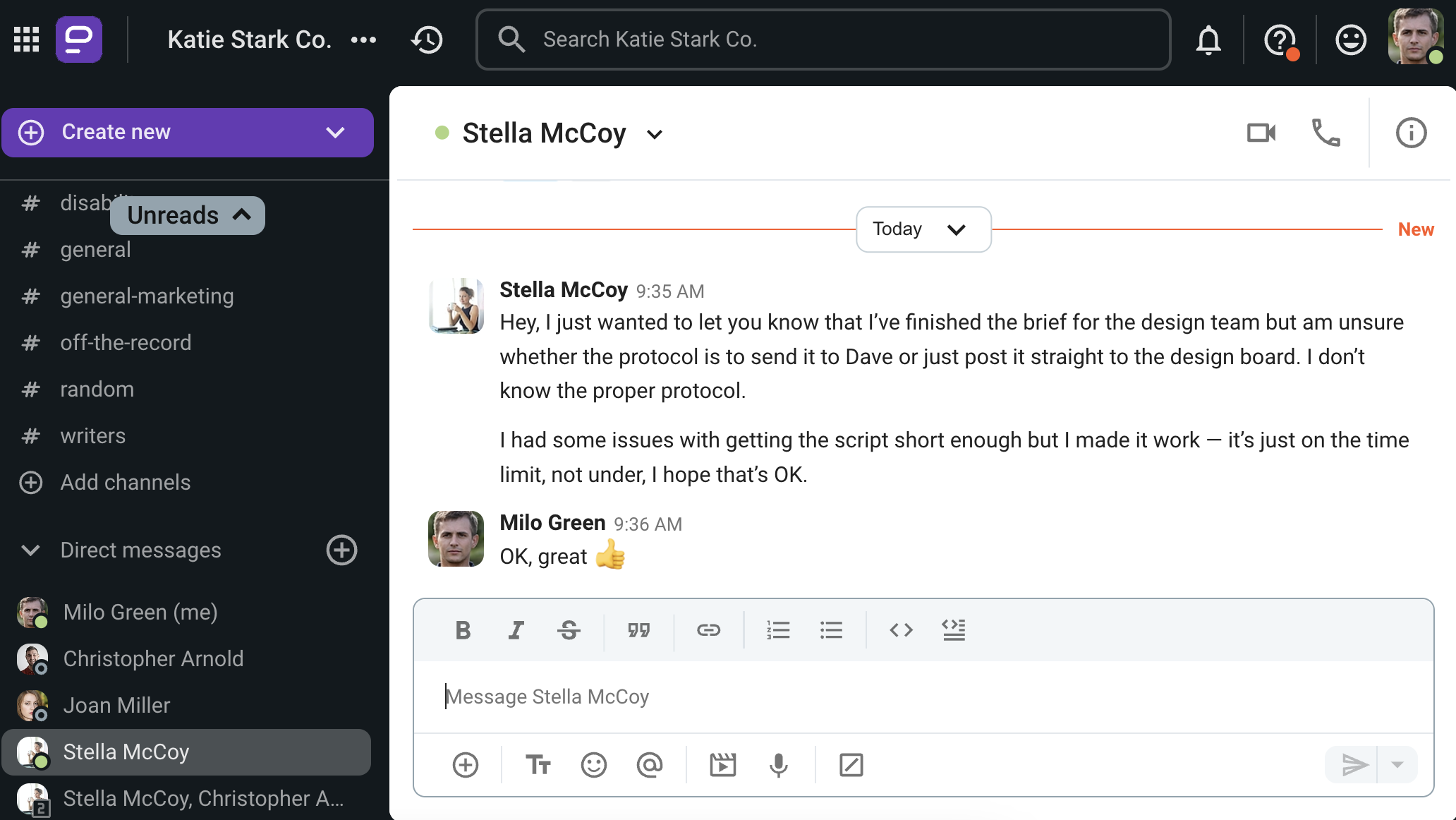This screenshot has height=820, width=1456.
Task: Click the Unordered list icon
Action: pos(831,629)
